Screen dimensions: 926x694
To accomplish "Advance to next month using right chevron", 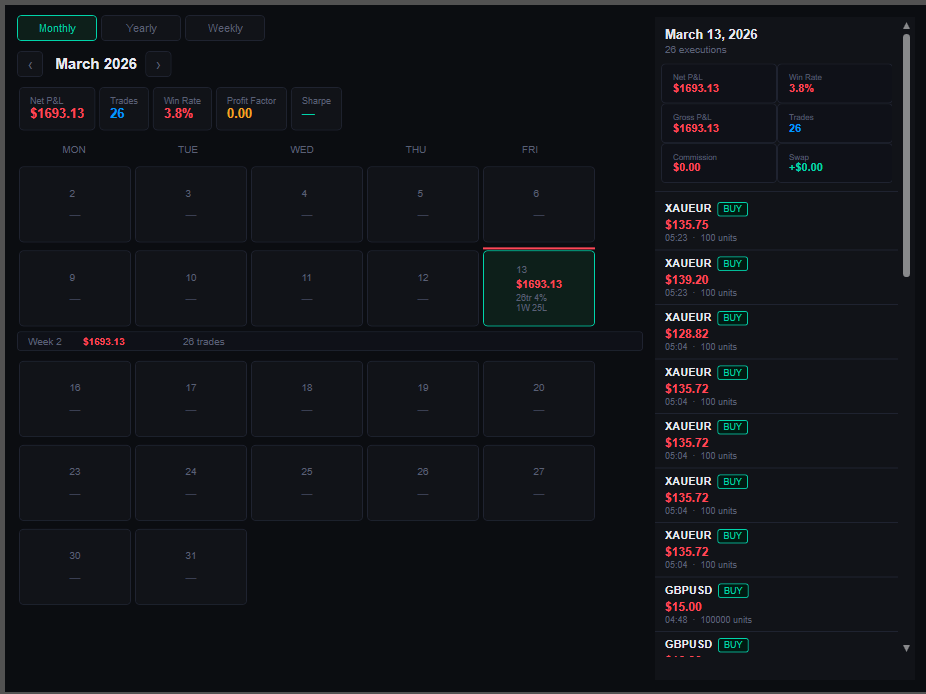I will [158, 63].
